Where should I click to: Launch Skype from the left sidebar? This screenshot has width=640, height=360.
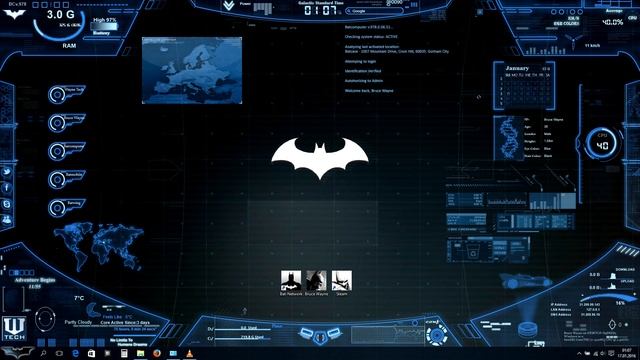[x=7, y=204]
